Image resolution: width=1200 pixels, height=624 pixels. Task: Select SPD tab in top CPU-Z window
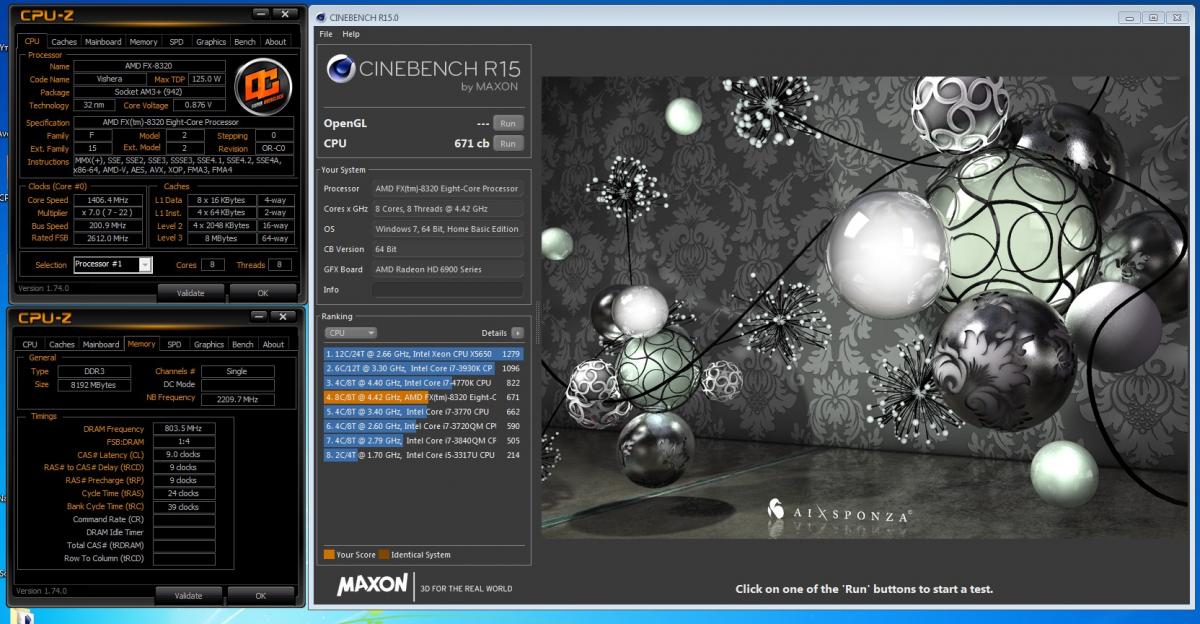pyautogui.click(x=176, y=42)
